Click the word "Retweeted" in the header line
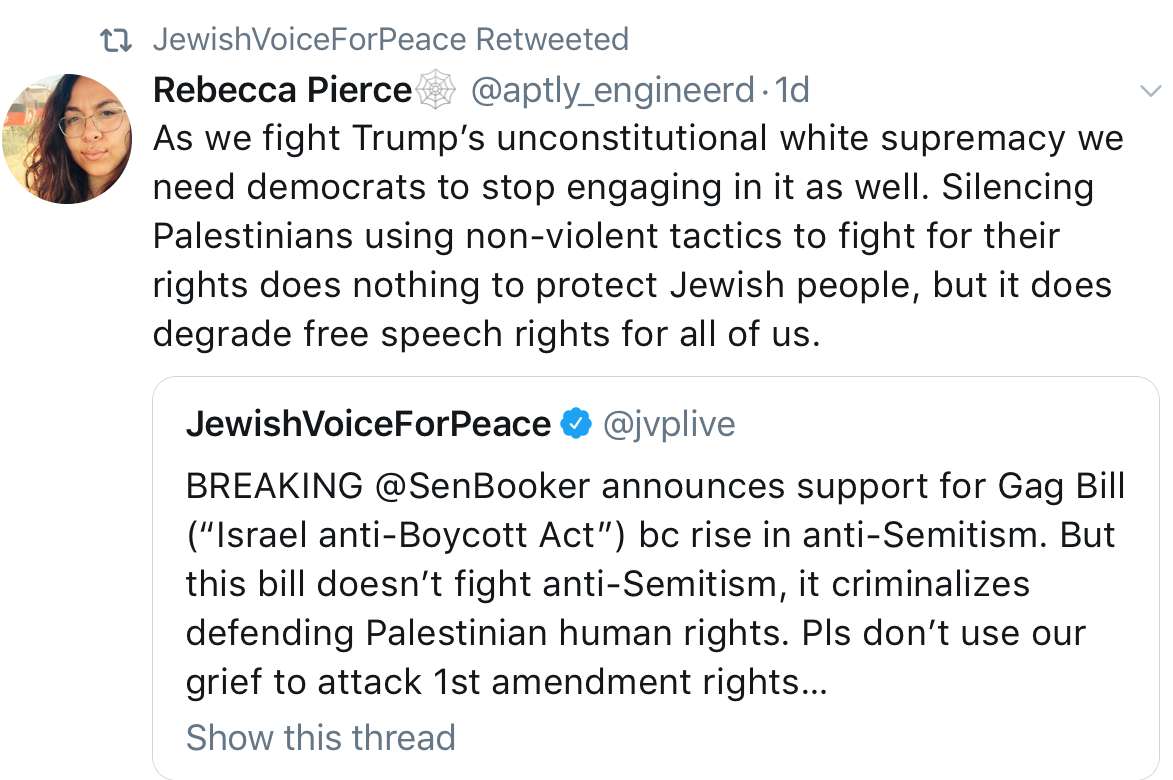 tap(552, 40)
